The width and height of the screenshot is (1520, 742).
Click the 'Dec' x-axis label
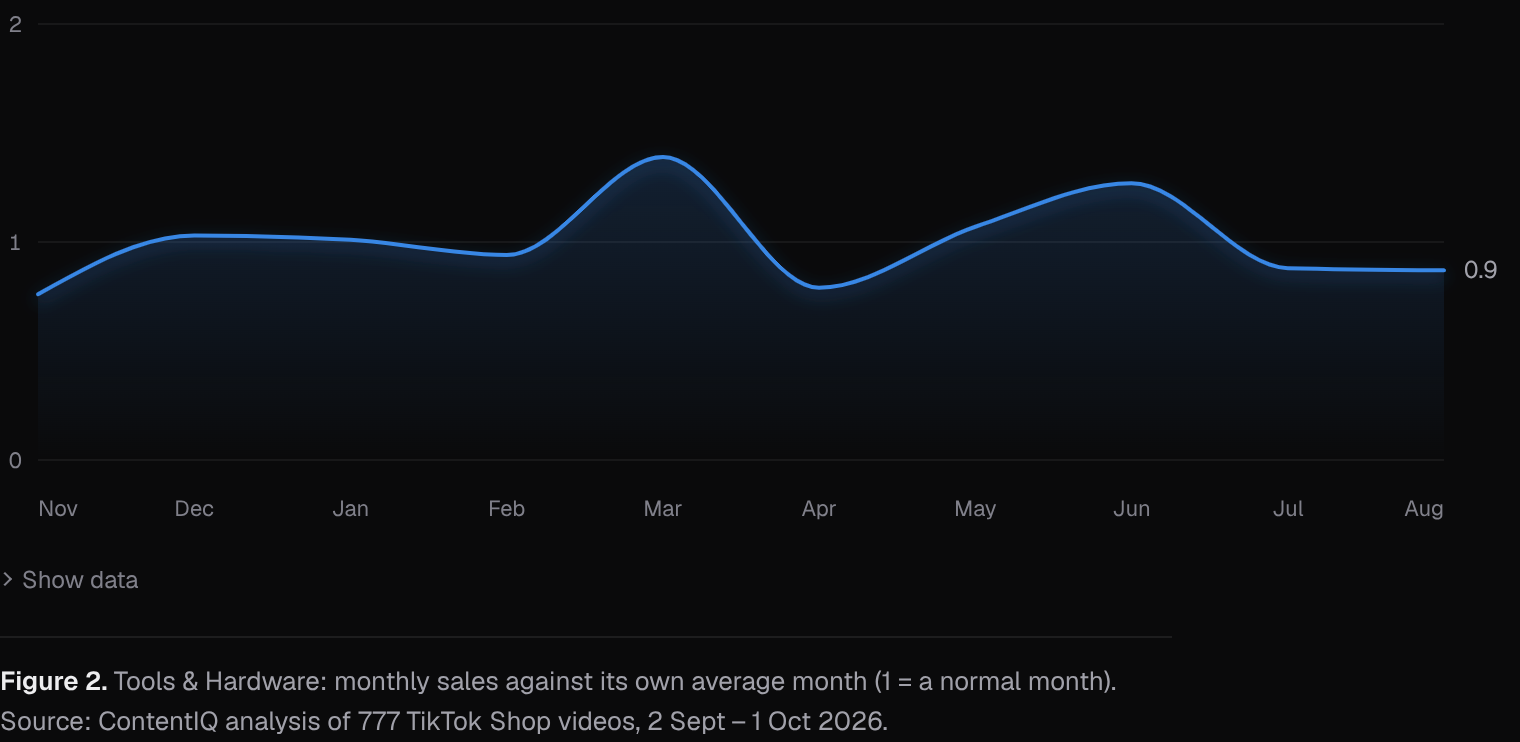[194, 509]
